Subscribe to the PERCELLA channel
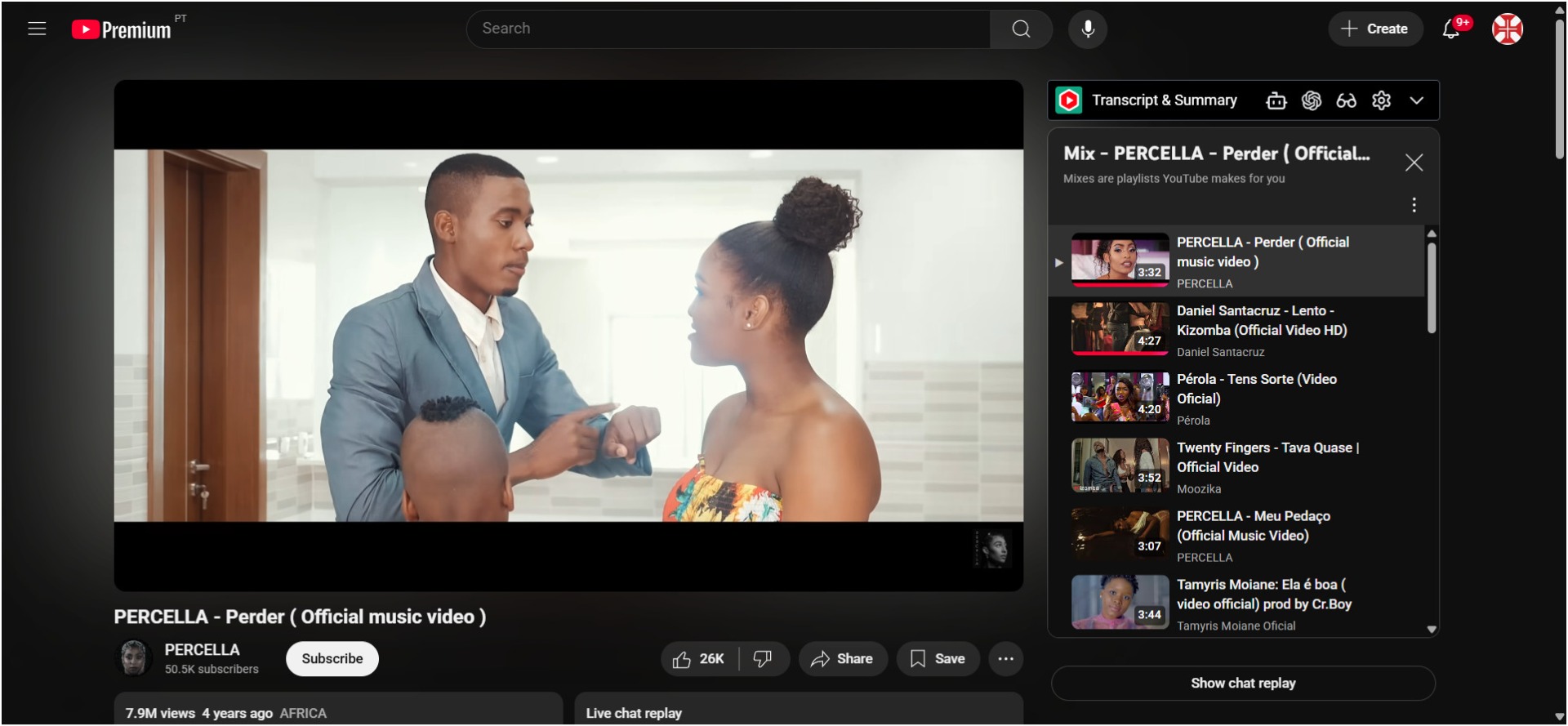This screenshot has width=1568, height=726. pyautogui.click(x=332, y=659)
